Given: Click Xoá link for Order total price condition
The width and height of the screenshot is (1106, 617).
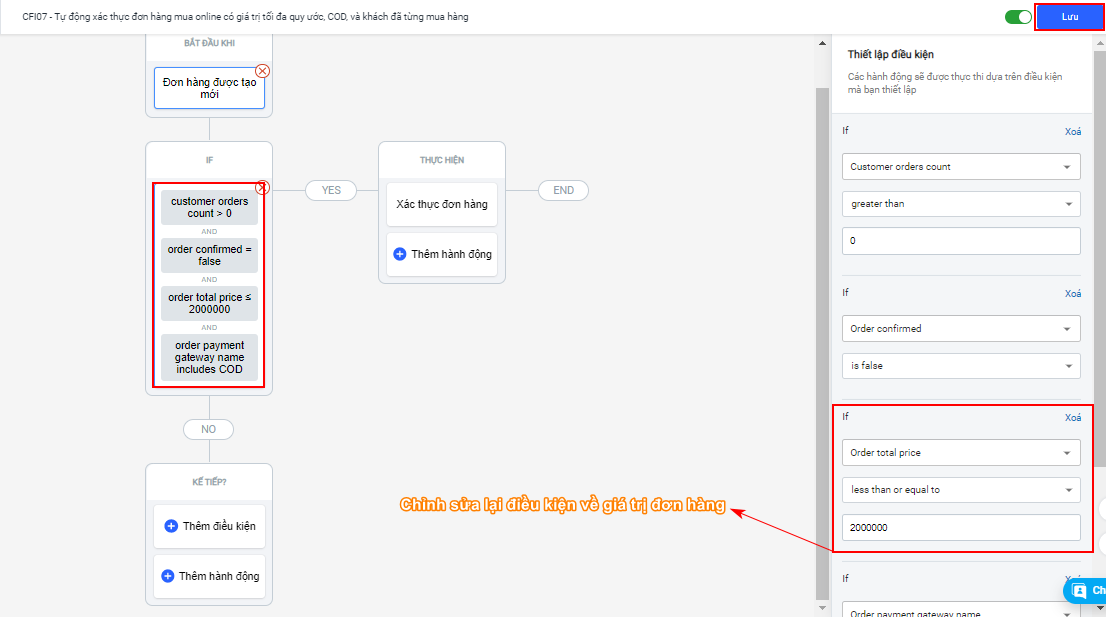Looking at the screenshot, I should pos(1072,417).
